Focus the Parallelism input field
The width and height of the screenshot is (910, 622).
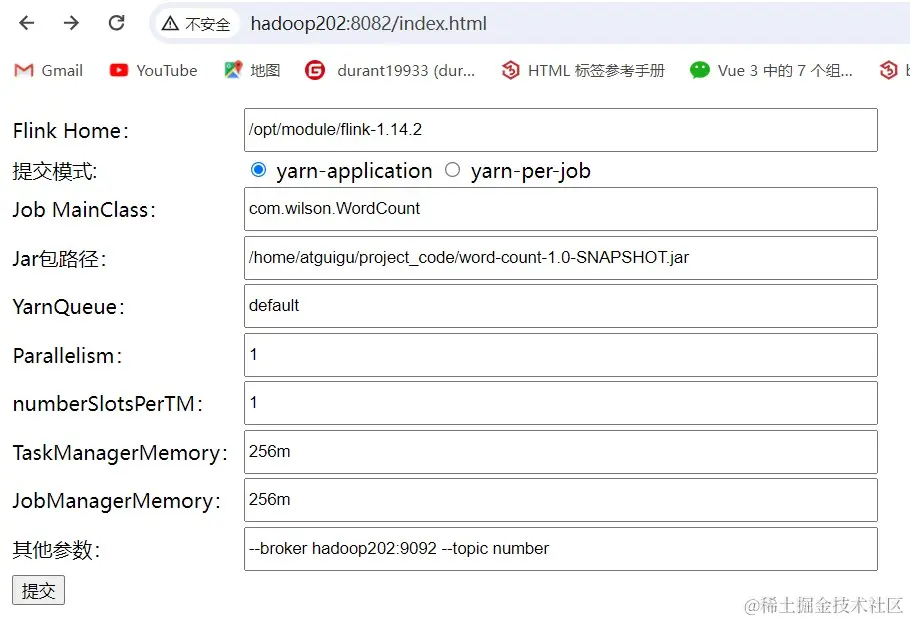coord(561,355)
